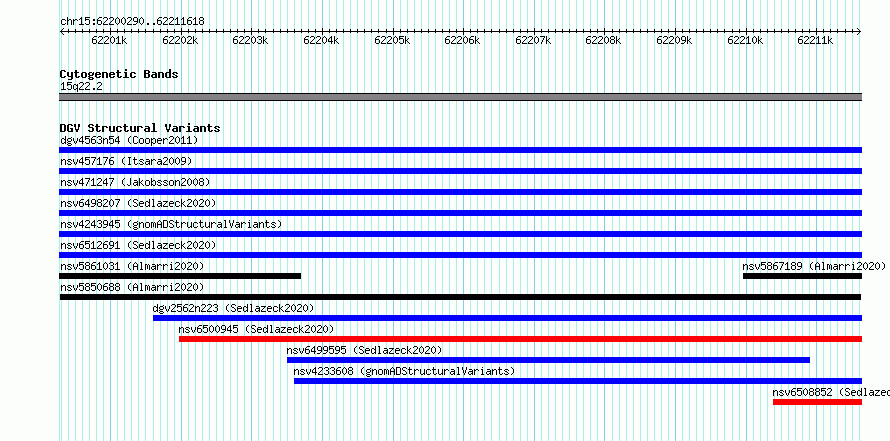Click the DGV Structural Variants track title
This screenshot has height=441, width=890.
pos(140,128)
